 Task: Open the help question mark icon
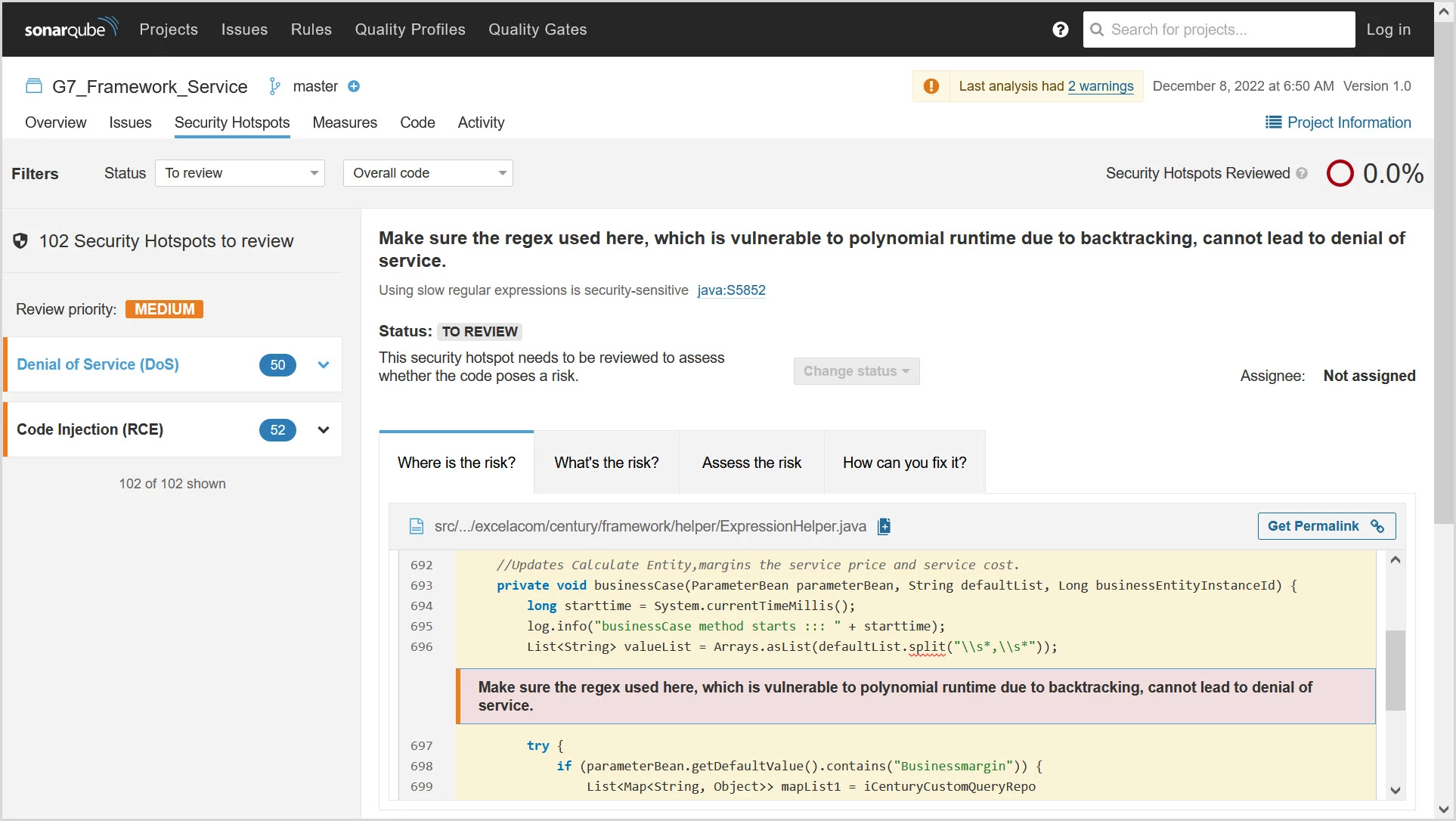point(1060,29)
